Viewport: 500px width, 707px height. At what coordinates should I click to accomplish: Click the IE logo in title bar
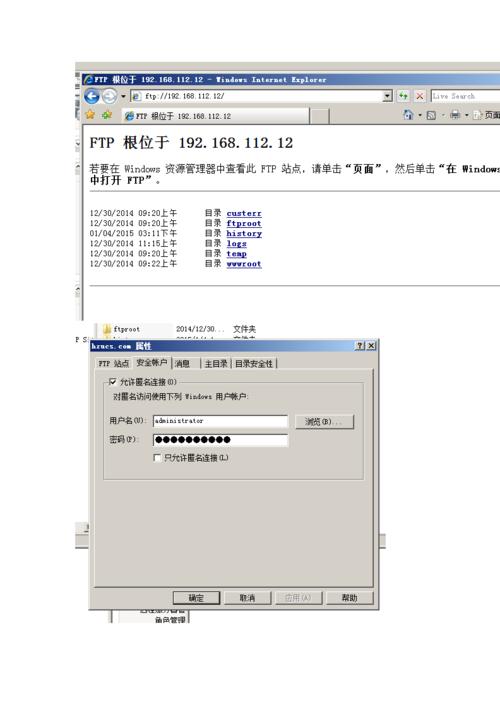(89, 79)
